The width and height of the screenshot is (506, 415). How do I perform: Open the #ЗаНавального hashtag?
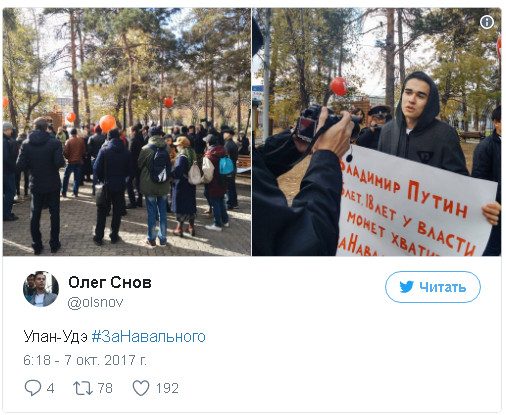tap(148, 336)
